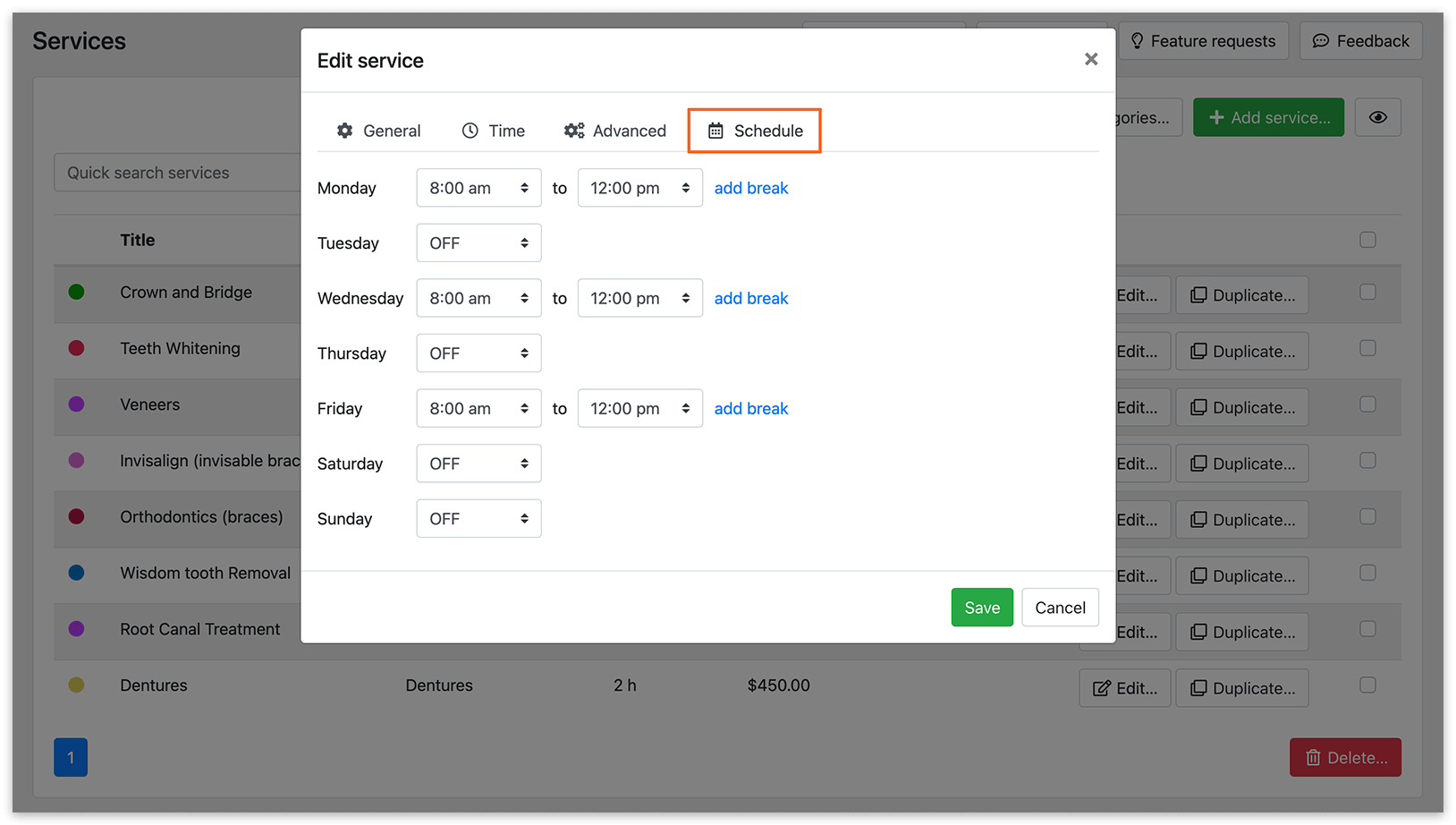Screen dimensions: 1456x825
Task: Duplicate the Dentures service
Action: tap(1242, 688)
